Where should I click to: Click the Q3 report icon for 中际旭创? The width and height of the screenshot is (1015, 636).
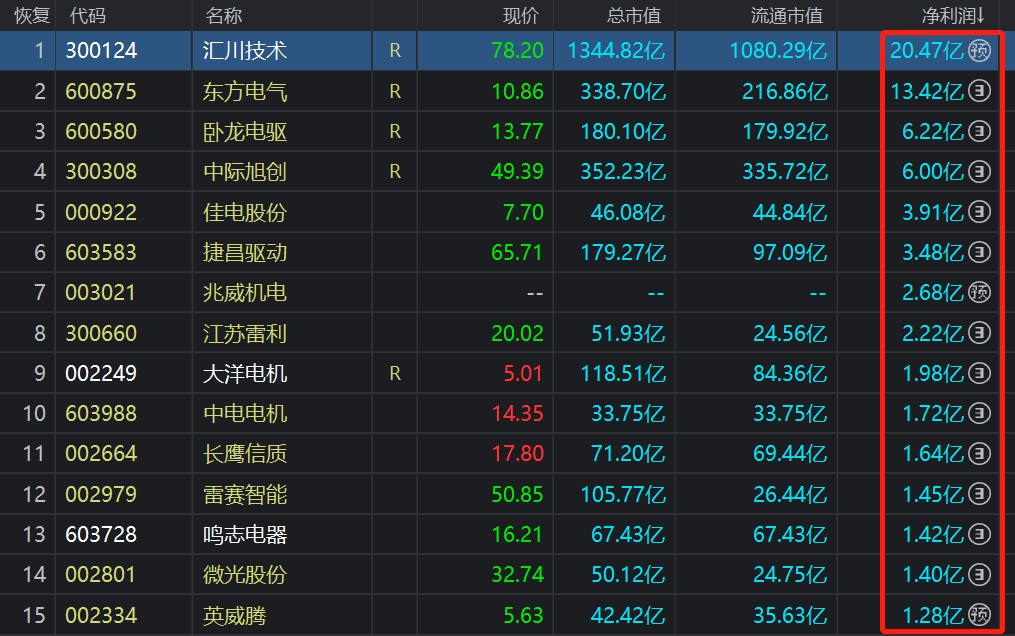[979, 171]
